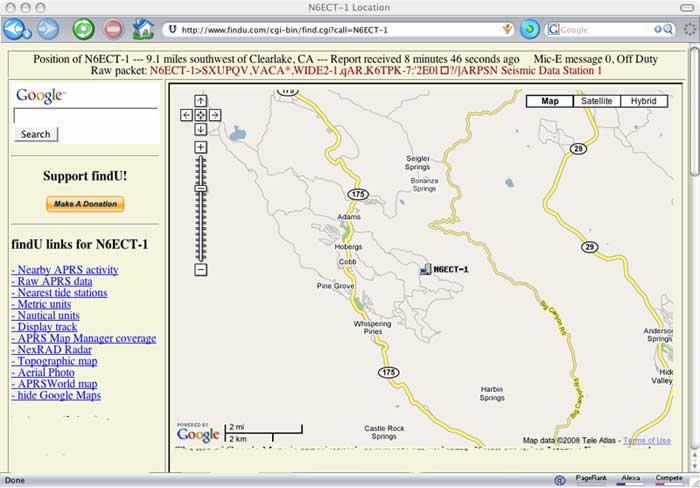The height and width of the screenshot is (488, 700).
Task: Click the map zoom slider handle
Action: [x=200, y=189]
